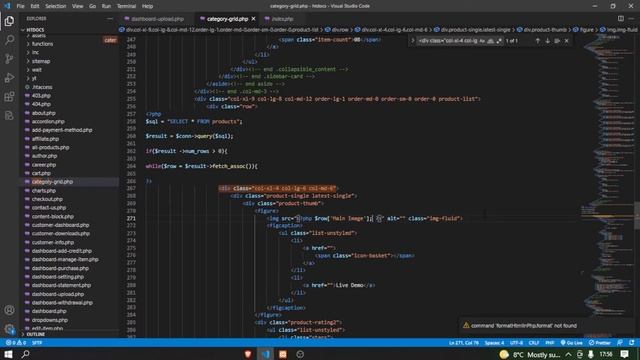This screenshot has height=360, width=640.
Task: Switch to dashboard-upload.php tab
Action: tap(157, 19)
